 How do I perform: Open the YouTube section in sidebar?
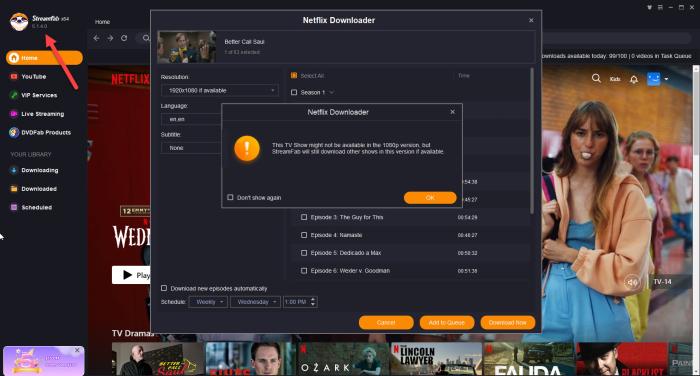pos(28,76)
